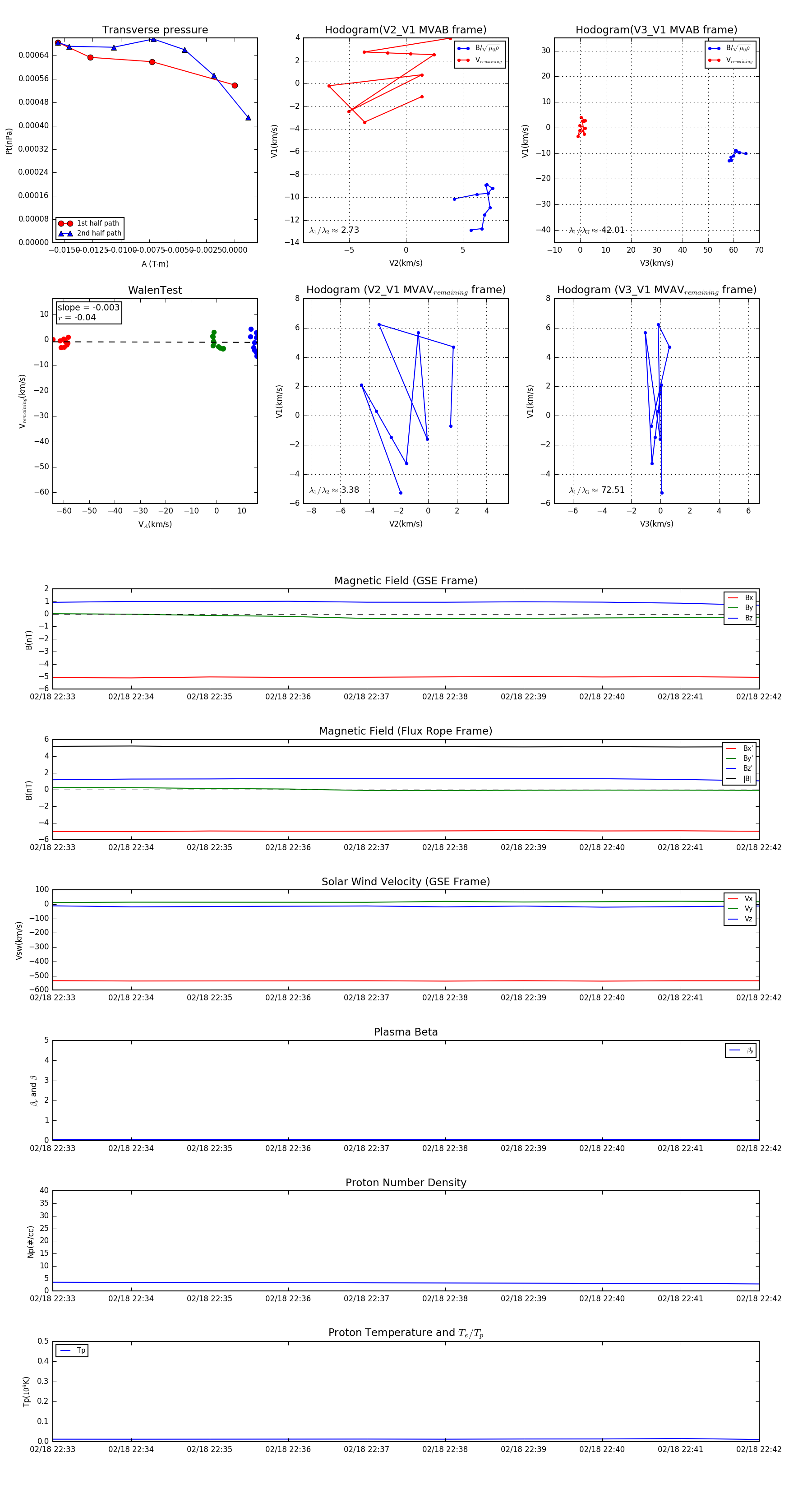Click the 'Vz' legend entry in velocity plot
The height and width of the screenshot is (1489, 812).
point(740,919)
